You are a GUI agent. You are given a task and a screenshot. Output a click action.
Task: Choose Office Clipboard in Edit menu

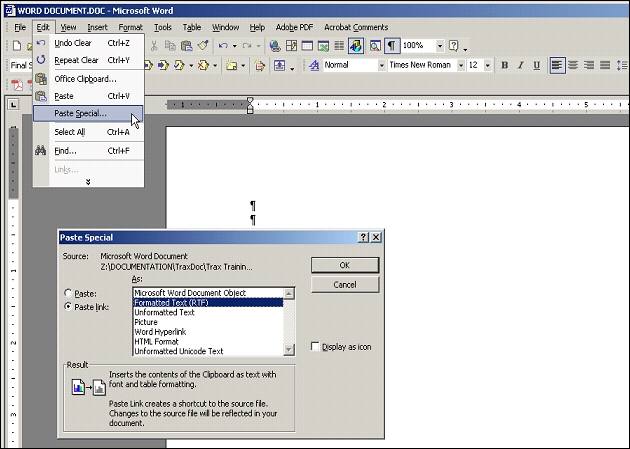click(x=88, y=79)
